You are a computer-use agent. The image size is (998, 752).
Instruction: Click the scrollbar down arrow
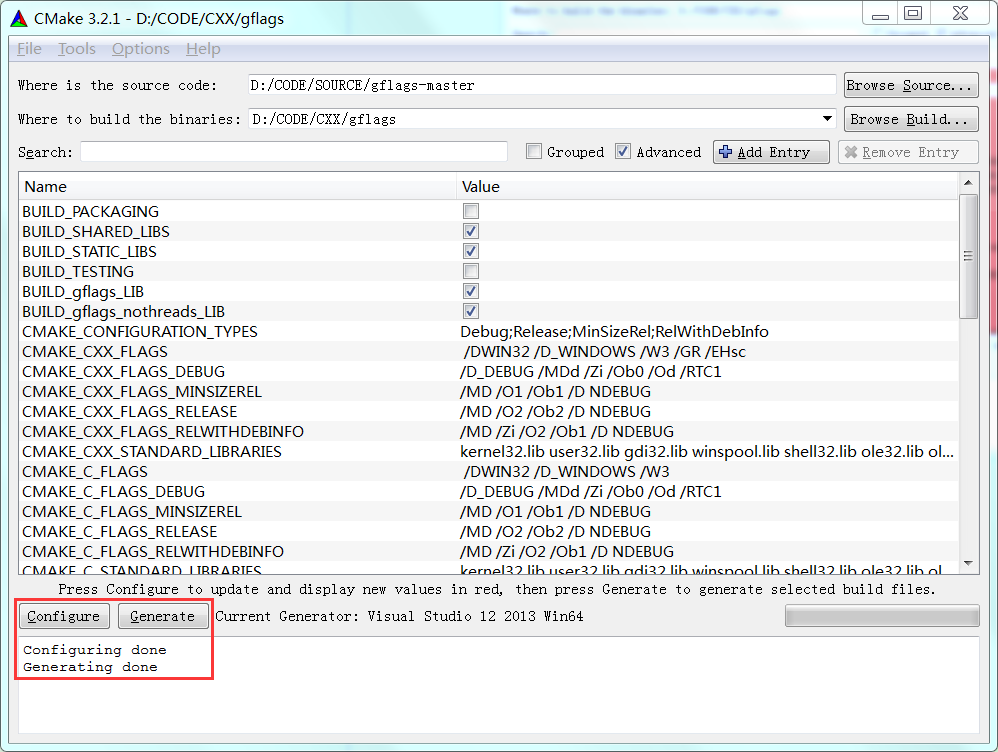[968, 563]
